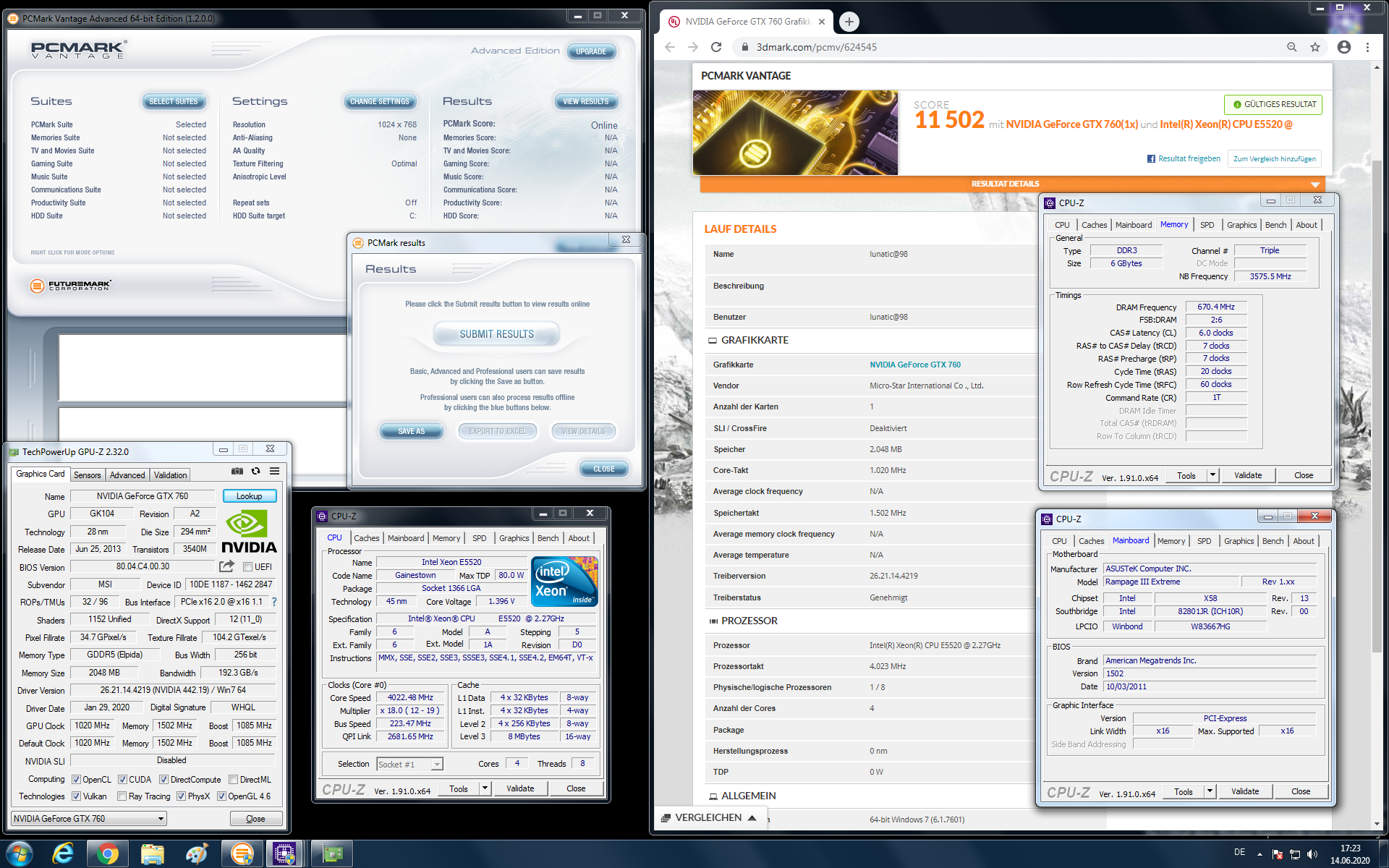
Task: Toggle the OpenCL checkbox
Action: (x=76, y=779)
